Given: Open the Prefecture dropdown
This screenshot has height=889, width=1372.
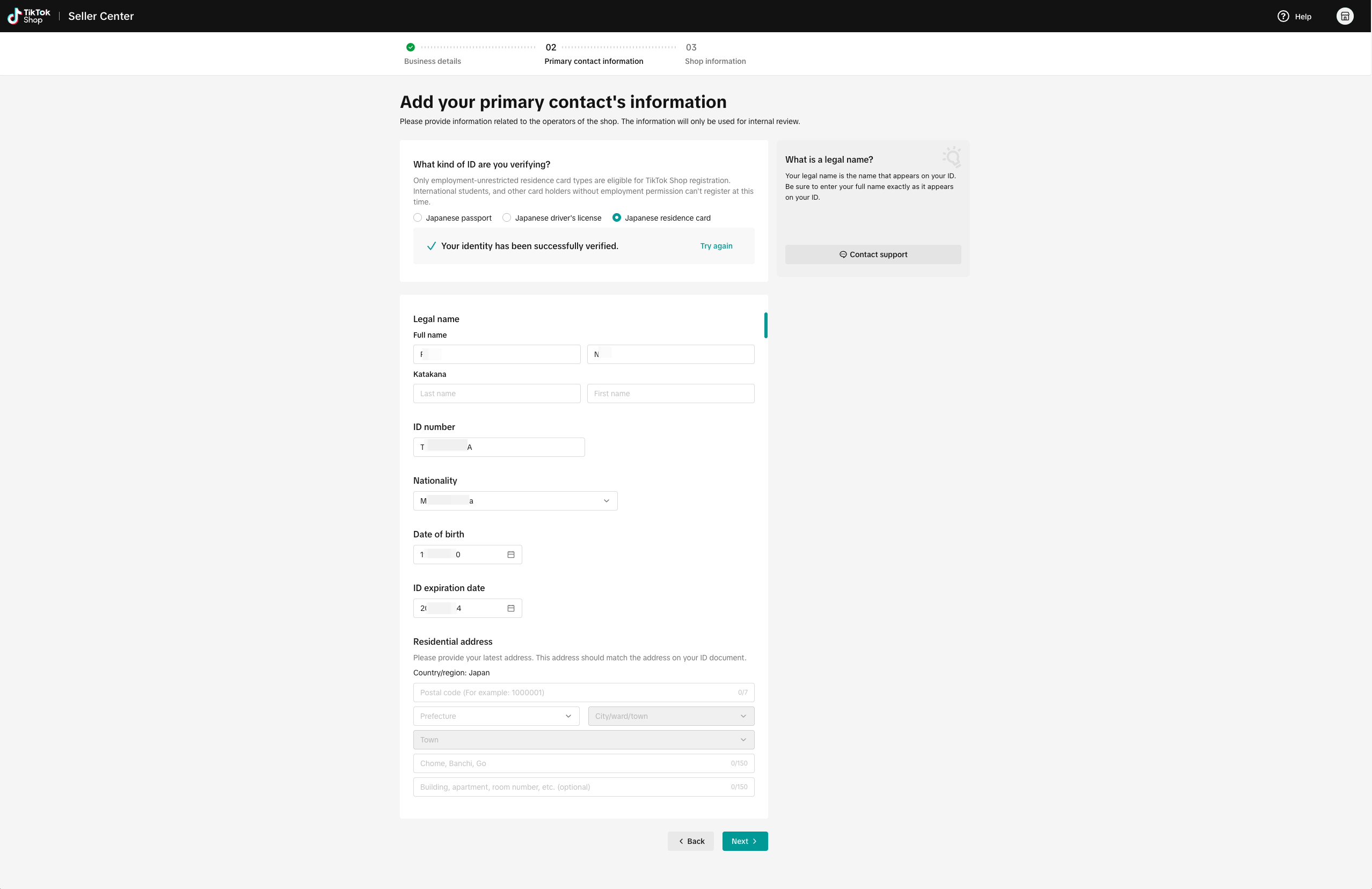Looking at the screenshot, I should coord(497,716).
